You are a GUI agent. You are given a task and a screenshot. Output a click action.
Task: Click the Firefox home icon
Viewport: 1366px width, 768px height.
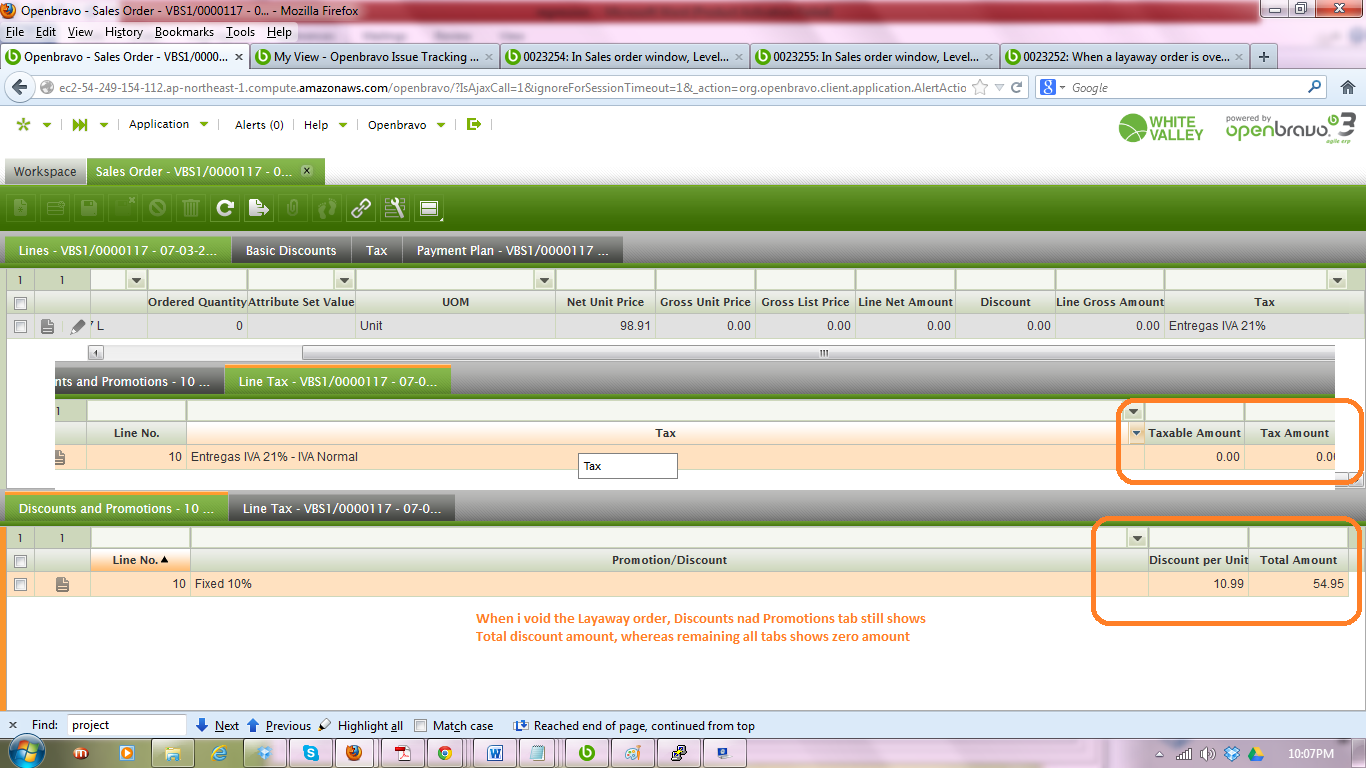[1347, 88]
